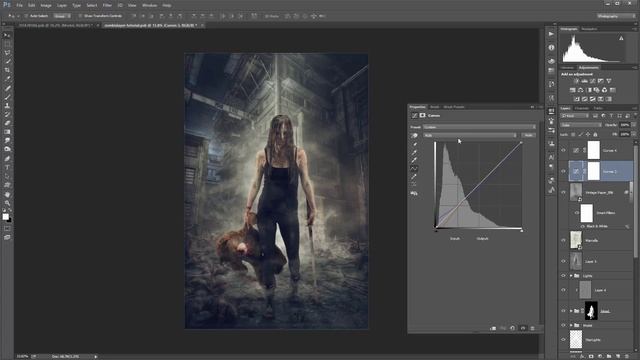
Task: Open the Opacity value dropdown
Action: click(634, 125)
